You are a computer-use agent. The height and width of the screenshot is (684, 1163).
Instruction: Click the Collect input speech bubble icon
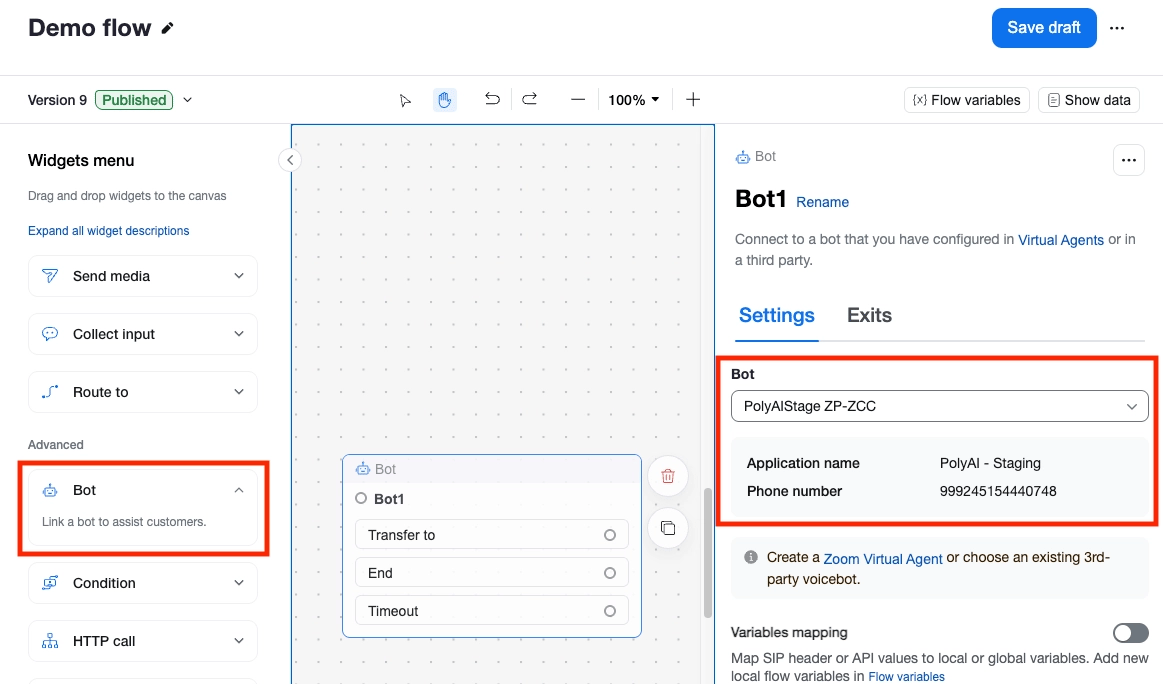[50, 334]
